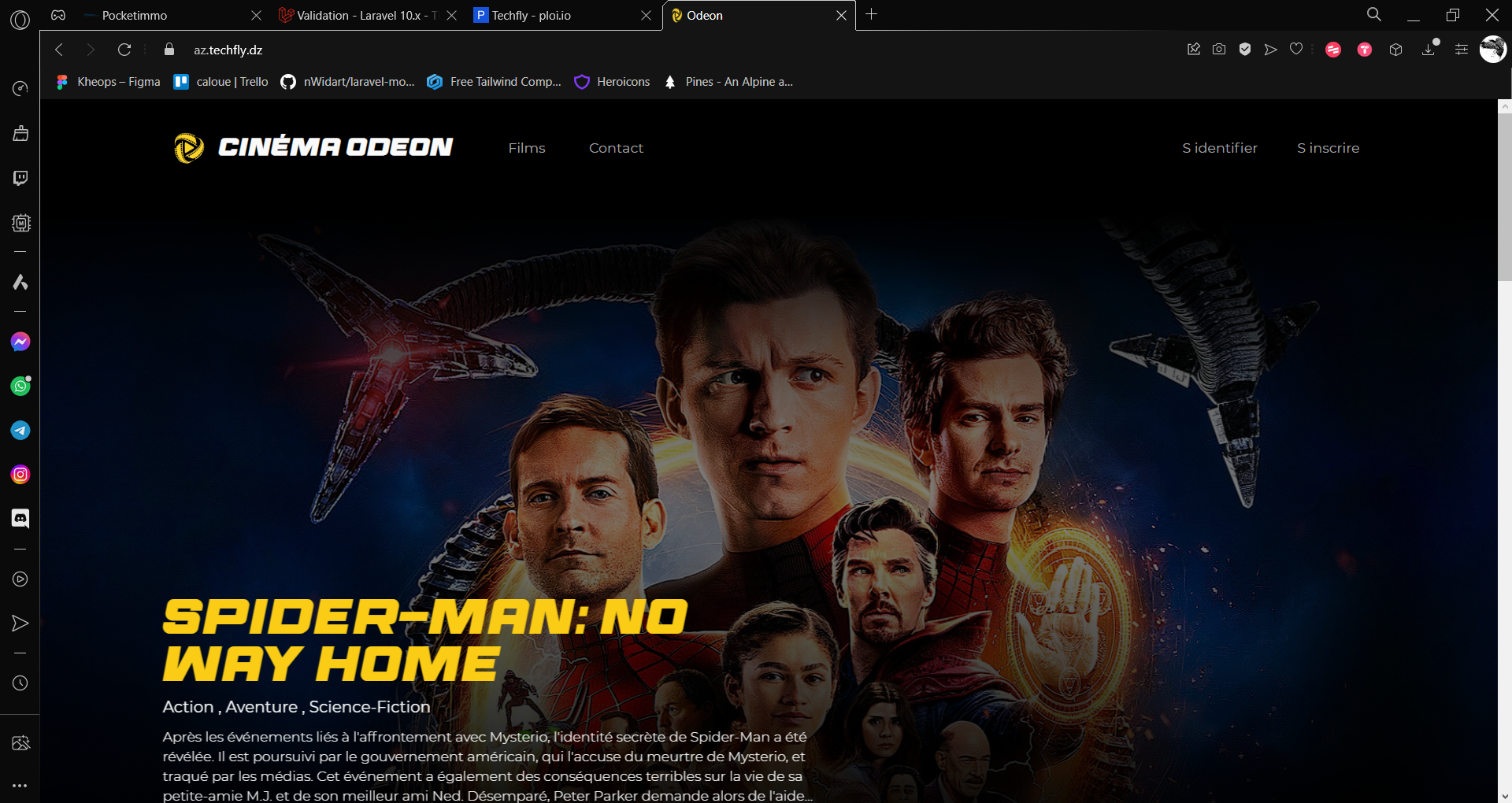Close the Pocketimmo tab
This screenshot has height=803, width=1512.
tap(256, 16)
